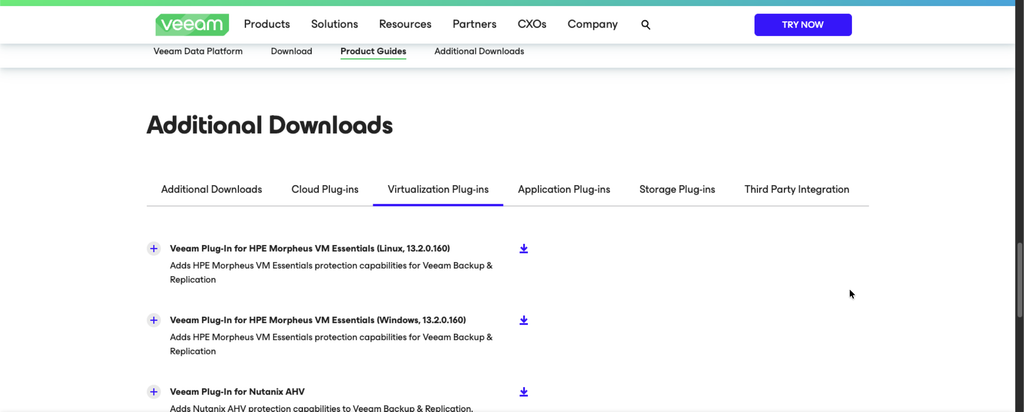Open the Products menu
Viewport: 1024px width, 412px height.
pyautogui.click(x=267, y=25)
